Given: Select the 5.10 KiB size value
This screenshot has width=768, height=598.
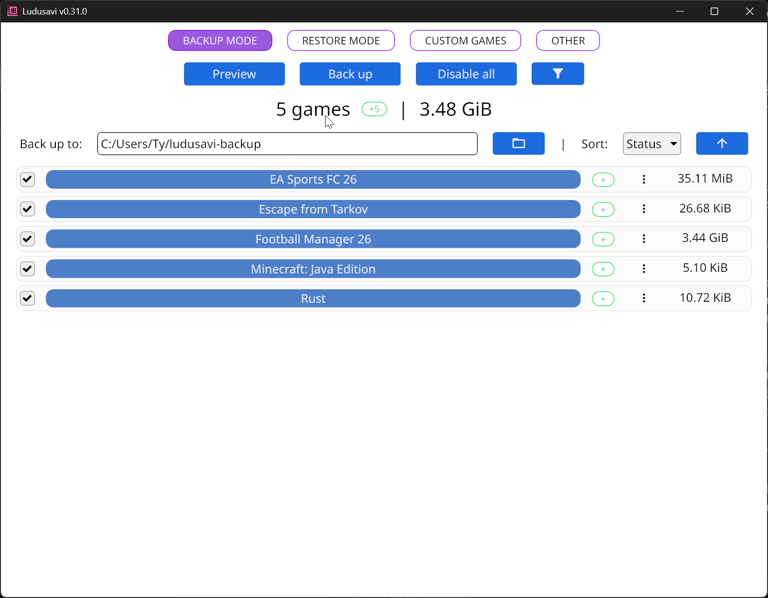Looking at the screenshot, I should pyautogui.click(x=705, y=268).
